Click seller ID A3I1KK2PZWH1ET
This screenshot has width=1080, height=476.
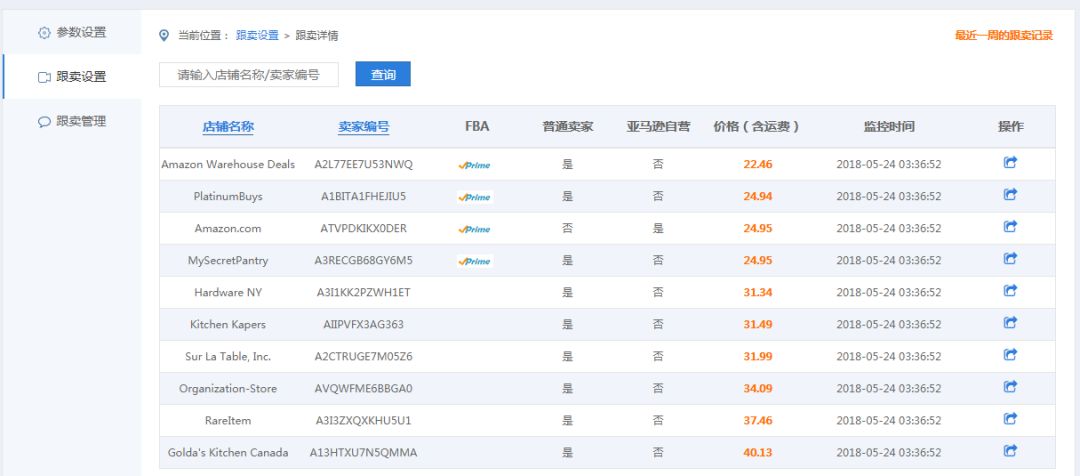pos(364,293)
